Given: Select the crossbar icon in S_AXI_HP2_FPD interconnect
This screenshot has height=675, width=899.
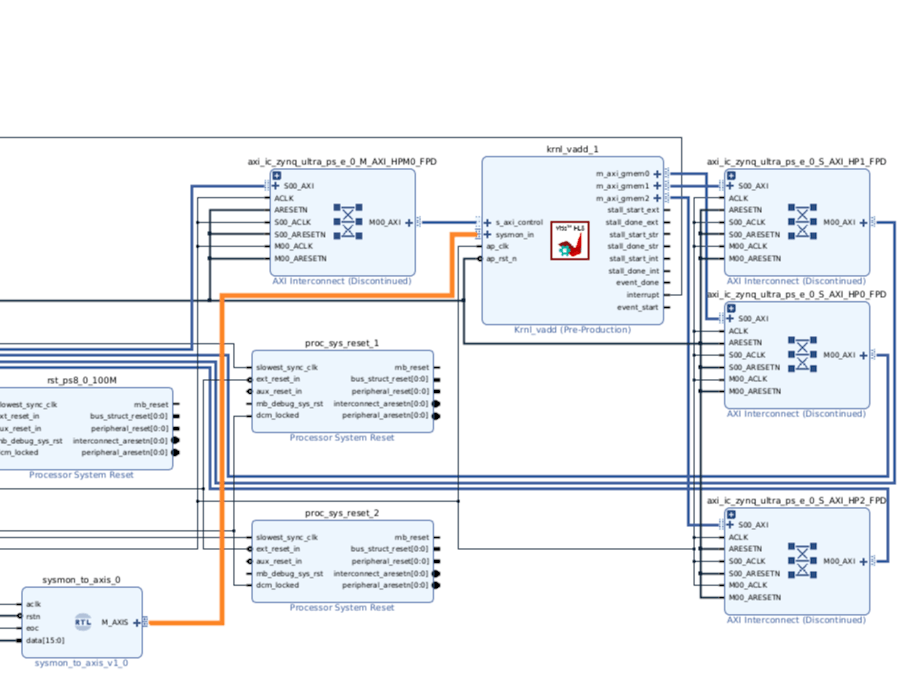Looking at the screenshot, I should tap(803, 560).
